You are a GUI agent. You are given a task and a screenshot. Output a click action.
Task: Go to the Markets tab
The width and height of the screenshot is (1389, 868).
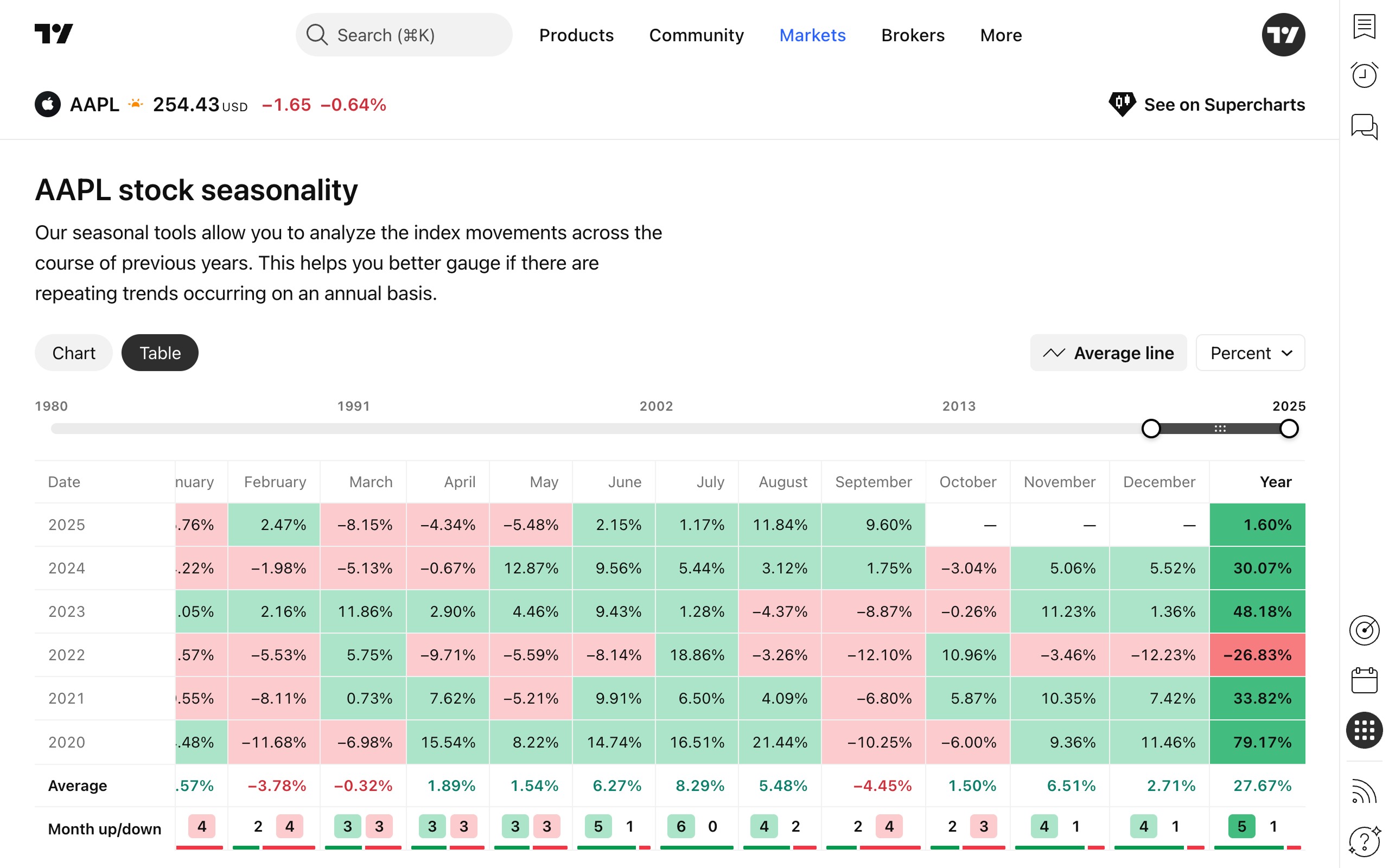pos(812,35)
